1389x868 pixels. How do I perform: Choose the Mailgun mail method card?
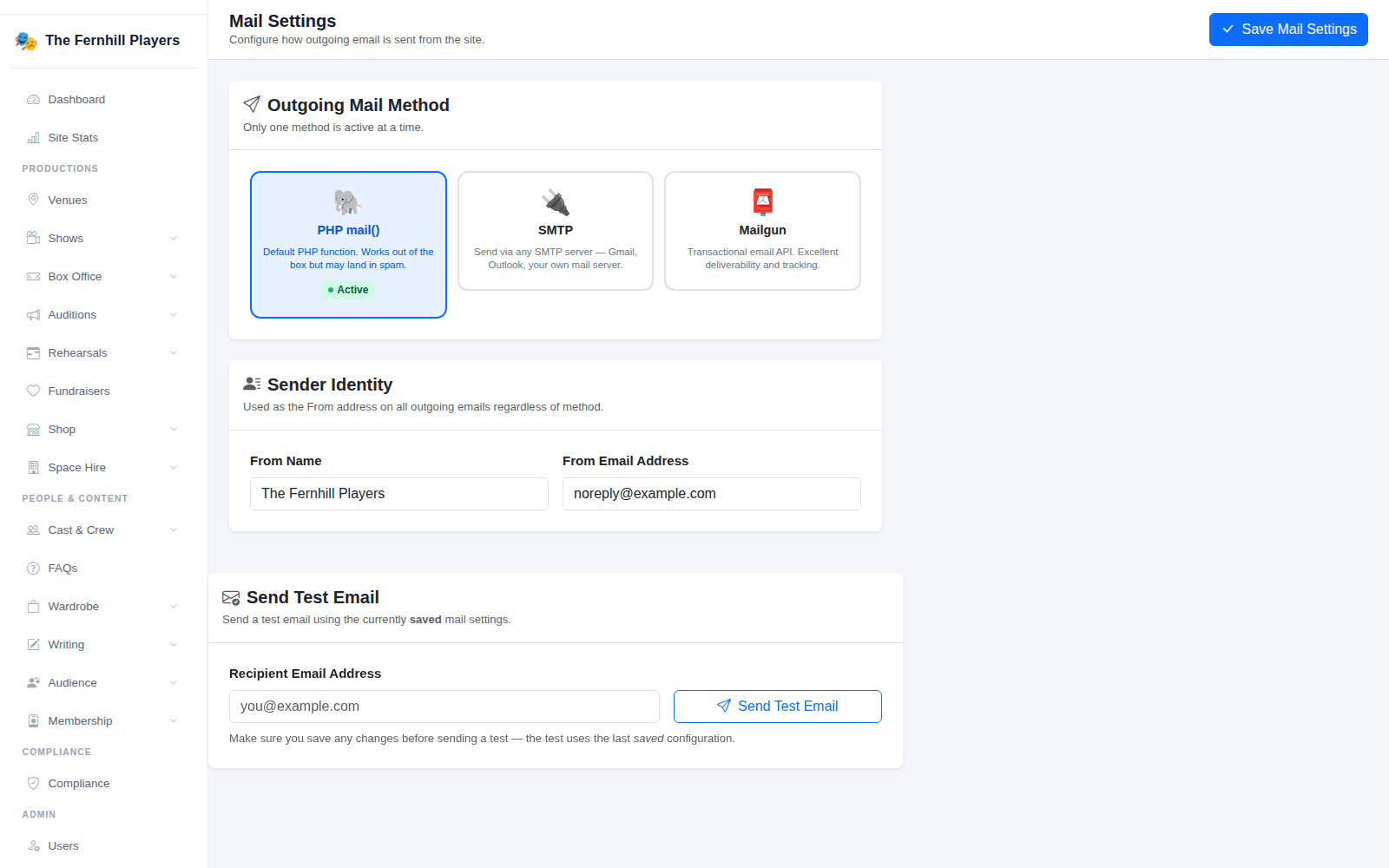tap(762, 231)
